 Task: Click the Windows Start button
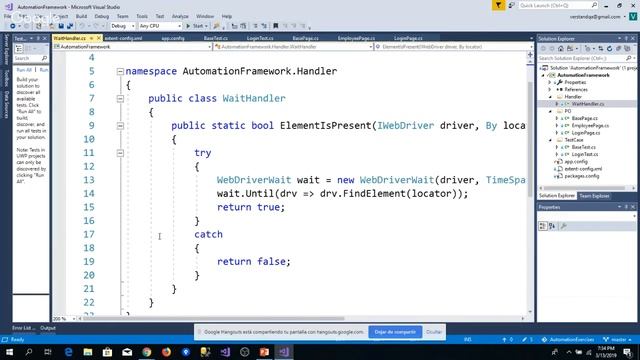pyautogui.click(x=9, y=352)
